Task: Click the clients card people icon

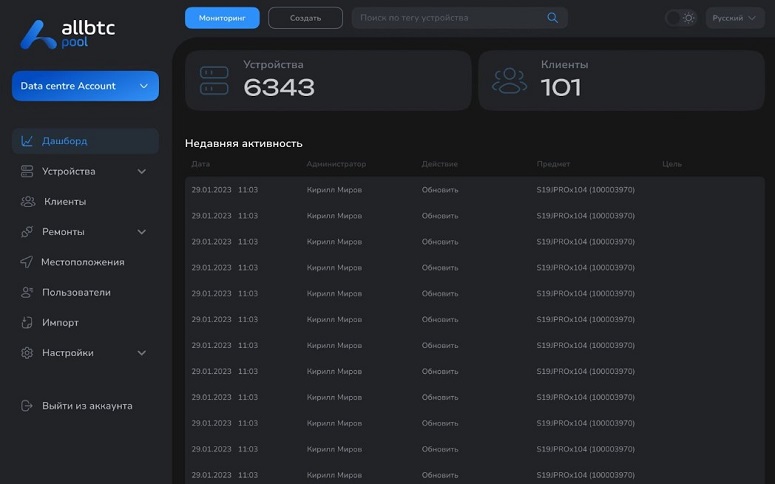Action: 509,81
